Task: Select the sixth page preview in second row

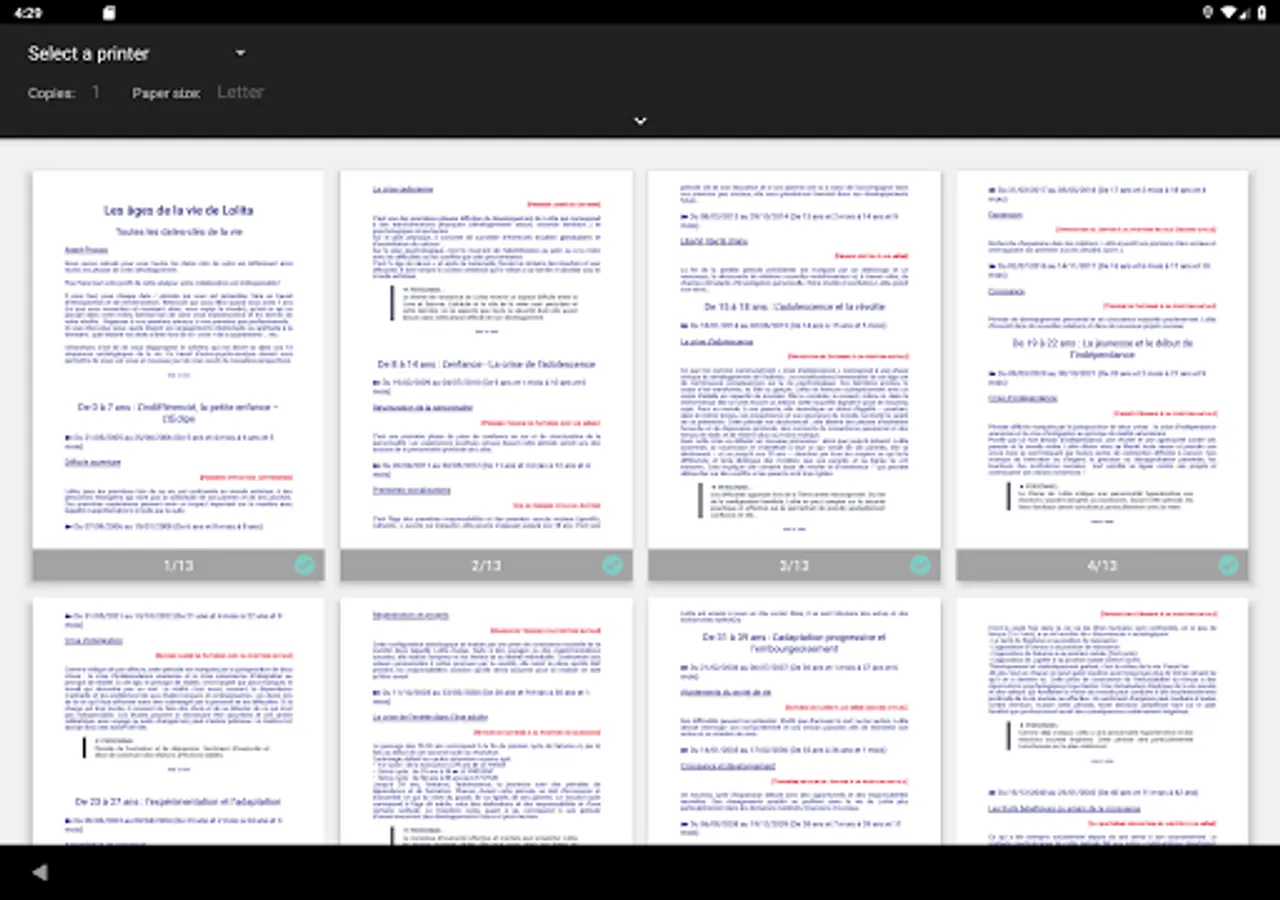Action: (486, 721)
